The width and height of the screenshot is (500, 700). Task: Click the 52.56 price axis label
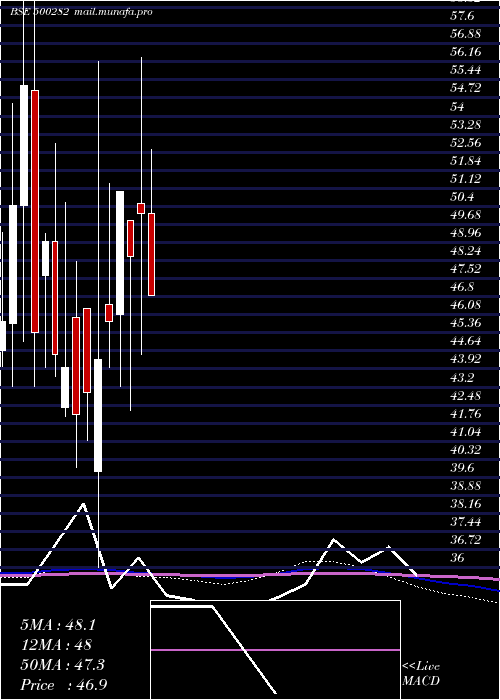point(466,143)
